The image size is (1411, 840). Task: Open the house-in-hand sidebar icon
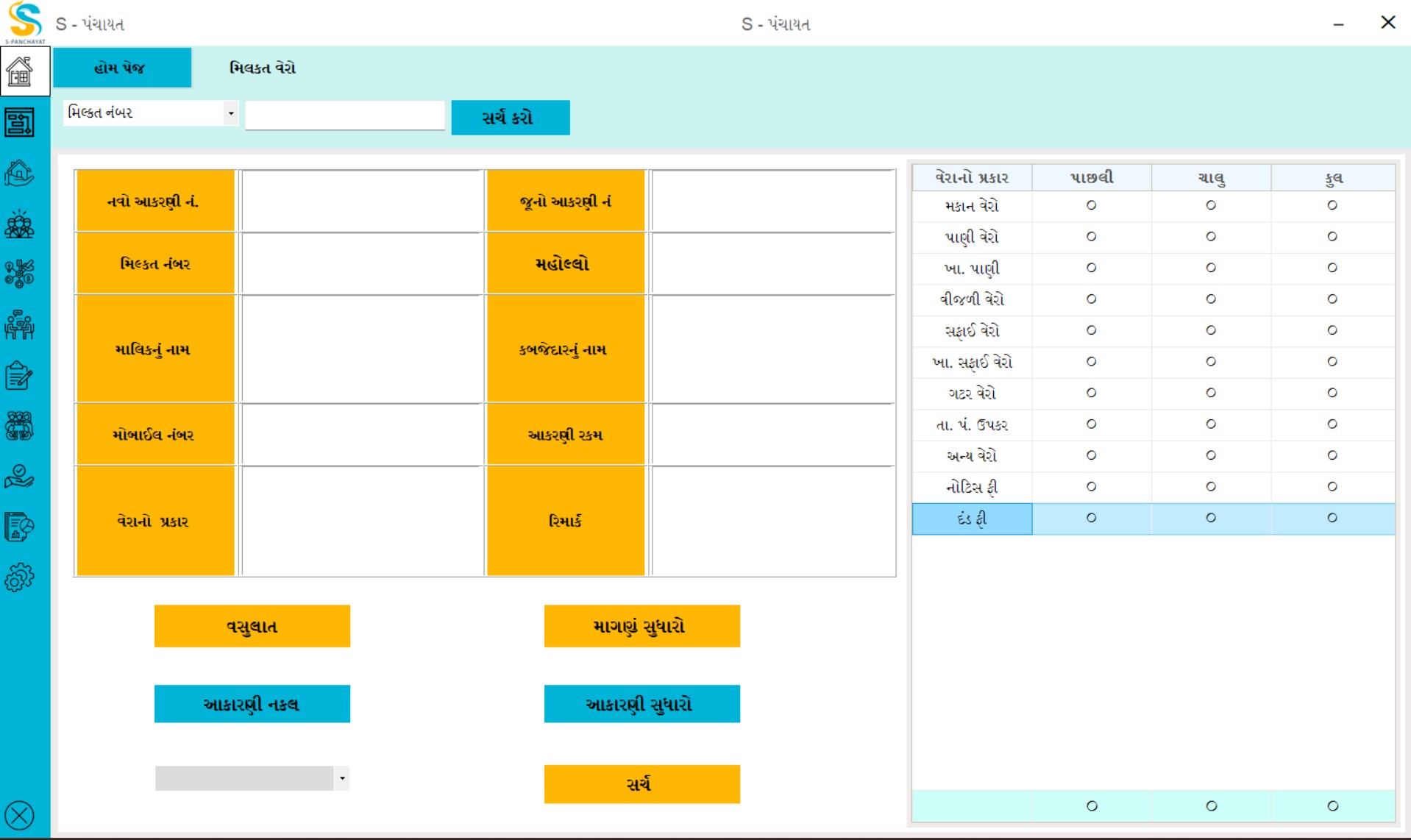(20, 174)
